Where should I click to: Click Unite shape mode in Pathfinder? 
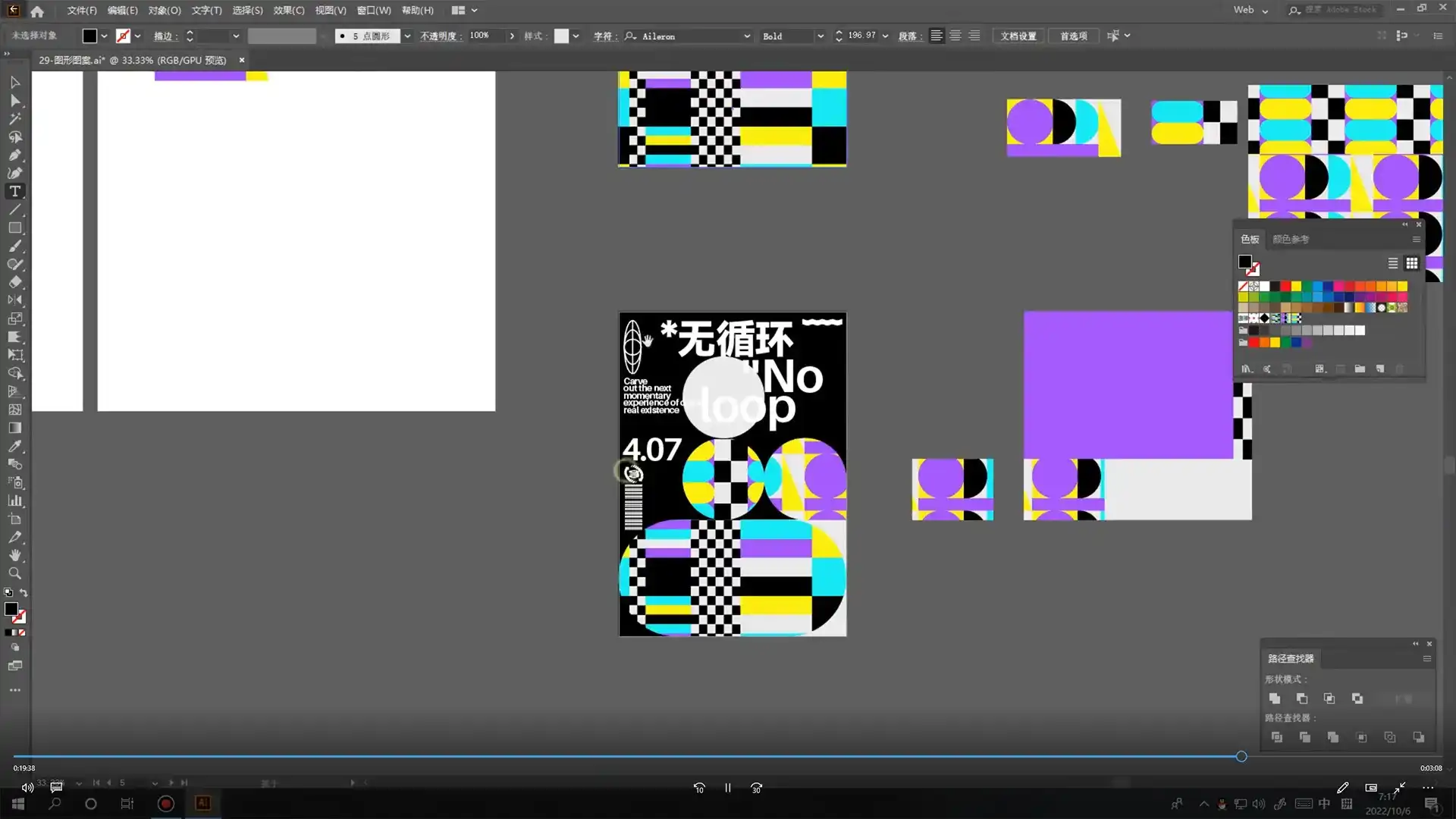(x=1274, y=698)
